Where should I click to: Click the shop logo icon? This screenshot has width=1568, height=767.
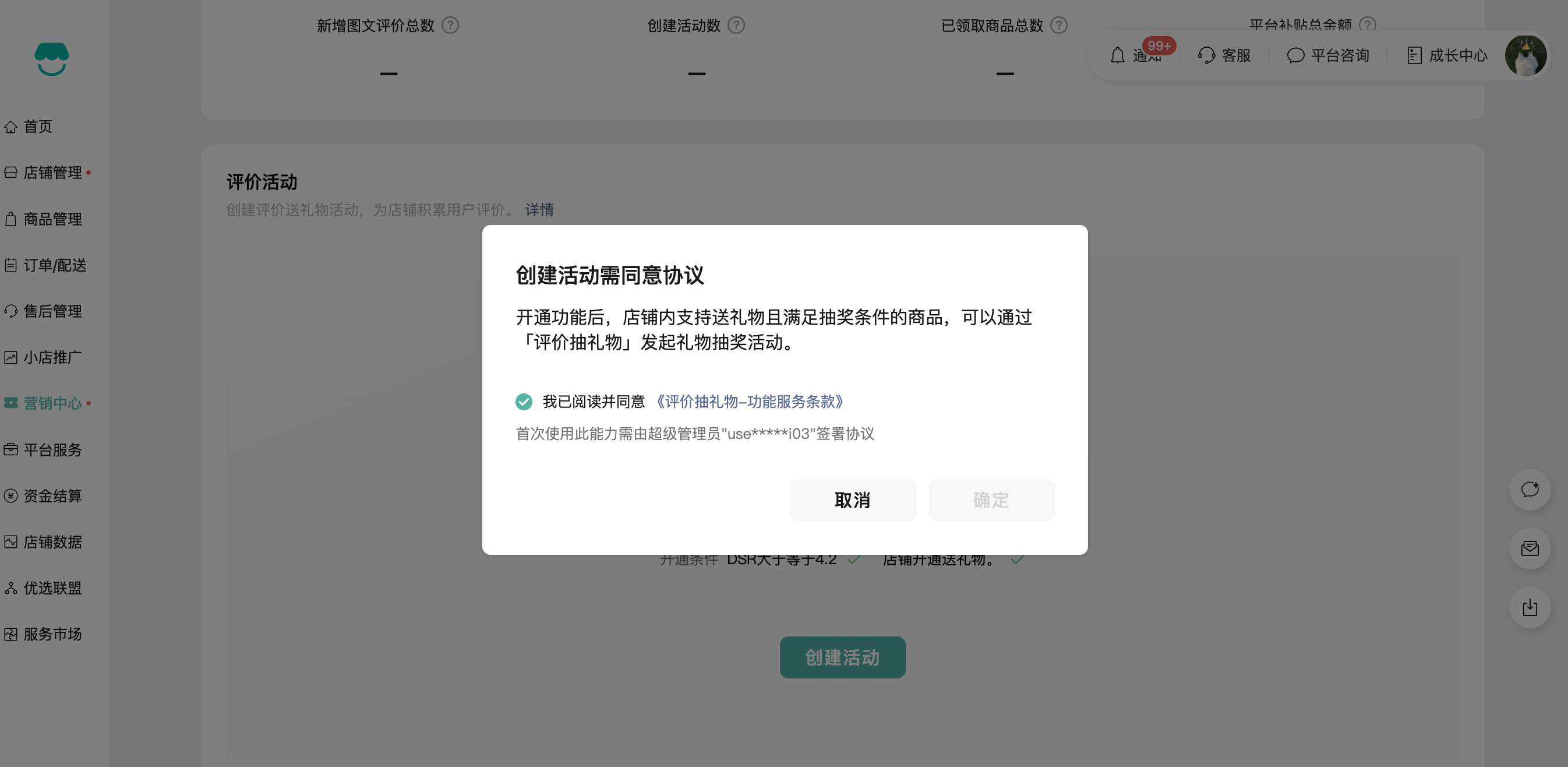click(52, 59)
